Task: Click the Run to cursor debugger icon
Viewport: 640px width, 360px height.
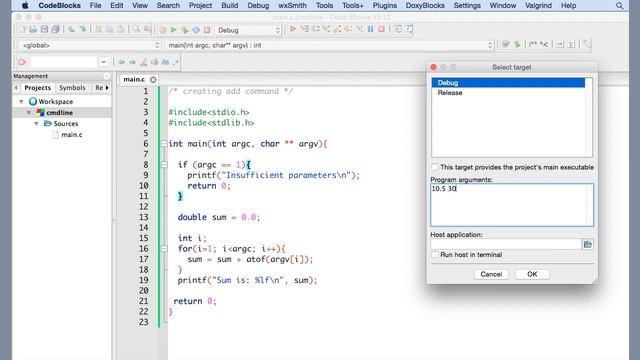Action: tap(304, 29)
